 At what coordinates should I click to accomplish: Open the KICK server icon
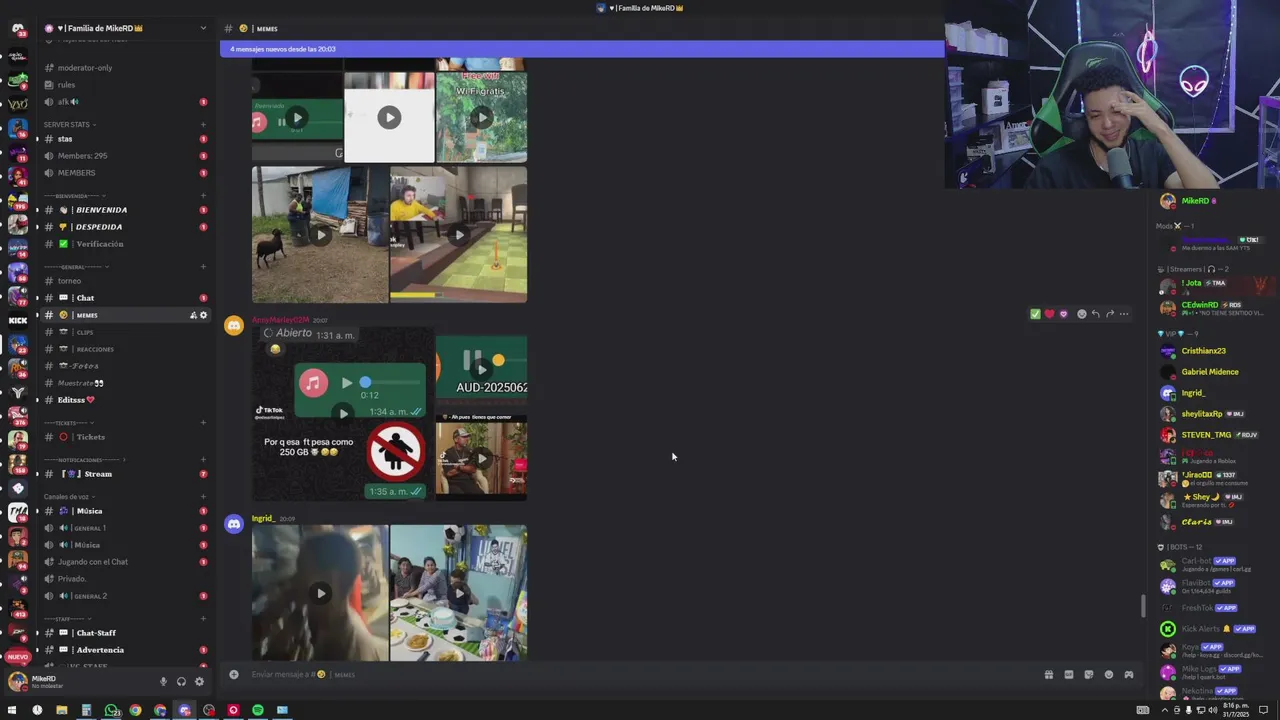[x=18, y=320]
